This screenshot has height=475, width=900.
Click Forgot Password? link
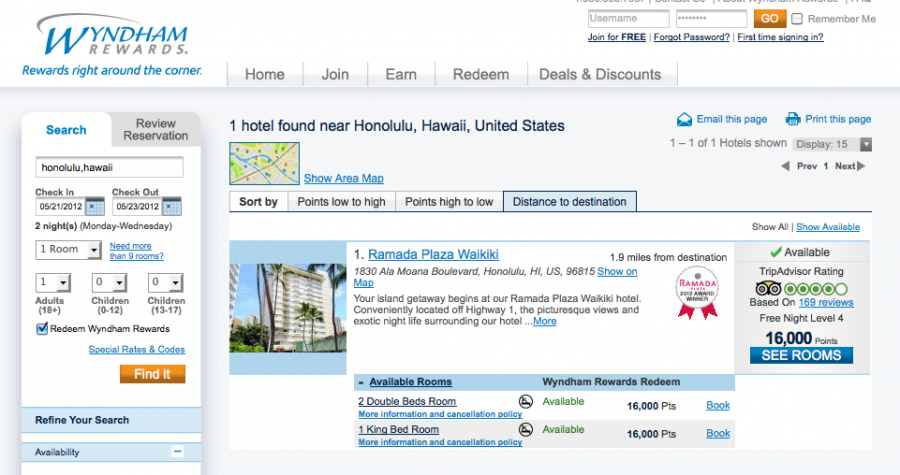click(x=692, y=37)
